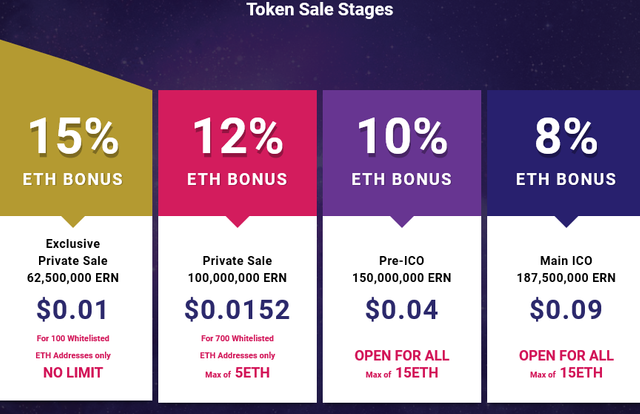Viewport: 640px width, 414px height.
Task: Click the 150,000,000 ERN allocation text
Action: coord(401,278)
